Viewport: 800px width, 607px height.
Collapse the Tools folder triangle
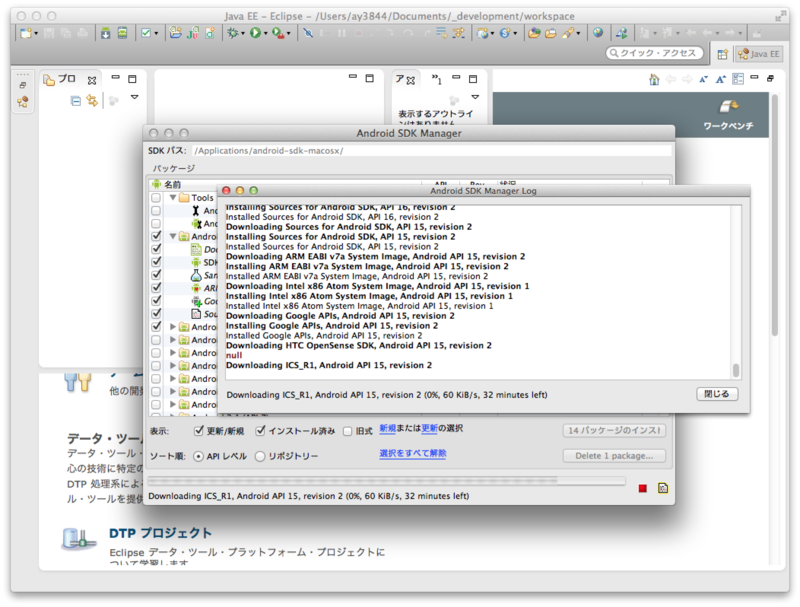point(173,197)
